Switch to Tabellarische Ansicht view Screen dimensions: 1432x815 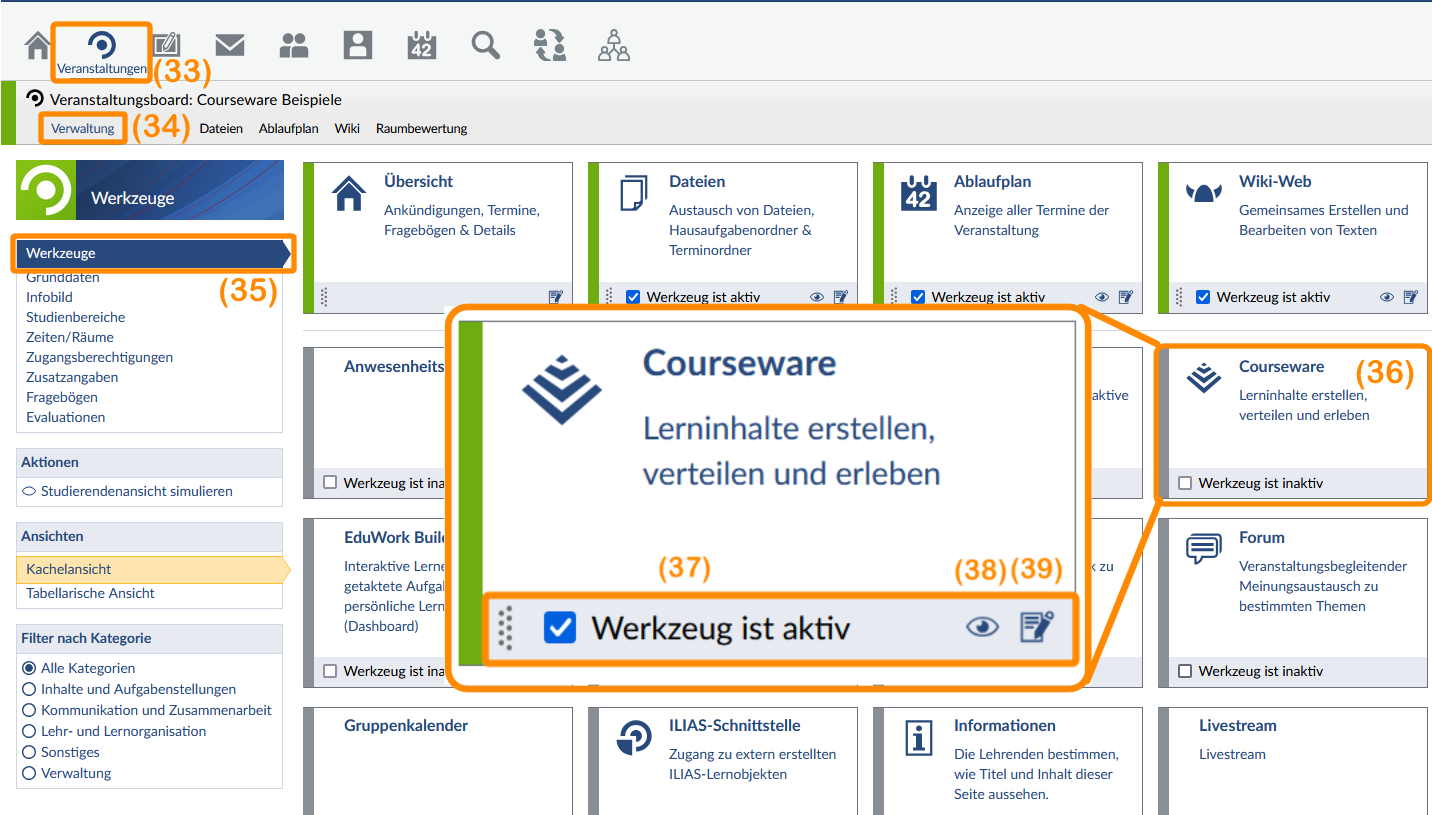pyautogui.click(x=90, y=593)
